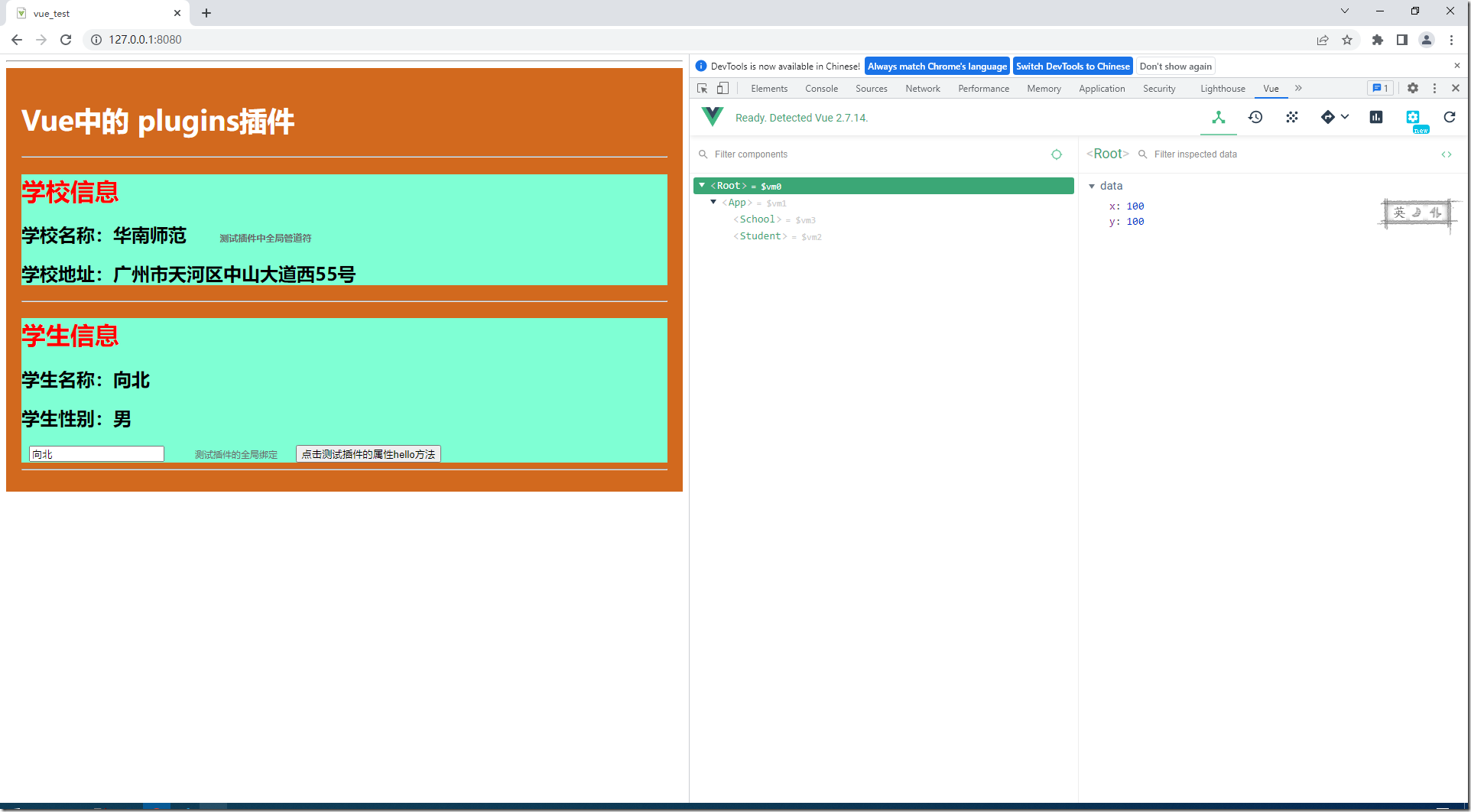Open a new browser tab
Screen dimensions: 1471x812
tap(206, 13)
